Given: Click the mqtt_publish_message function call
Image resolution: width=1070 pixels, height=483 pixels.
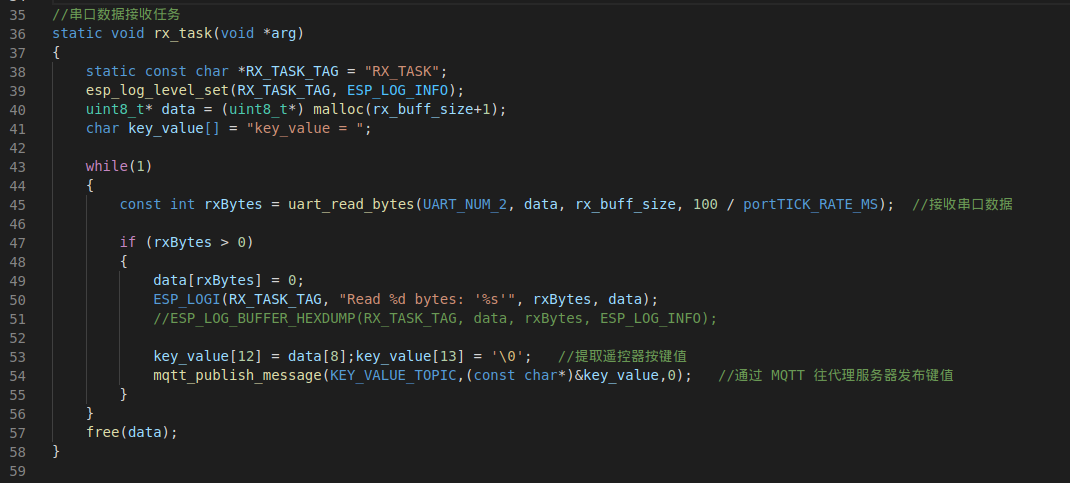Looking at the screenshot, I should 238,375.
